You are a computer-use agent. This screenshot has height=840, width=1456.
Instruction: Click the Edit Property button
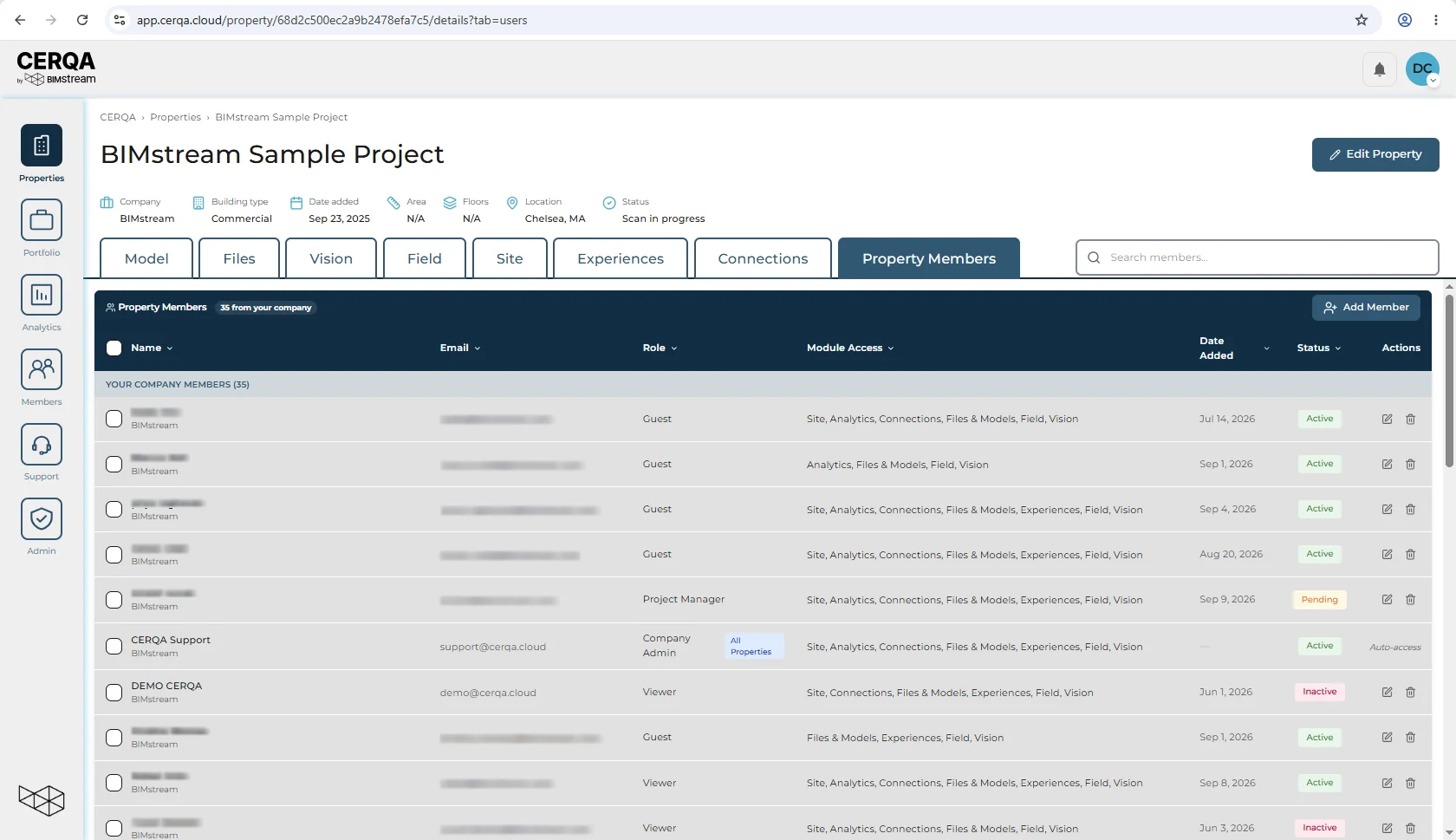pos(1375,154)
